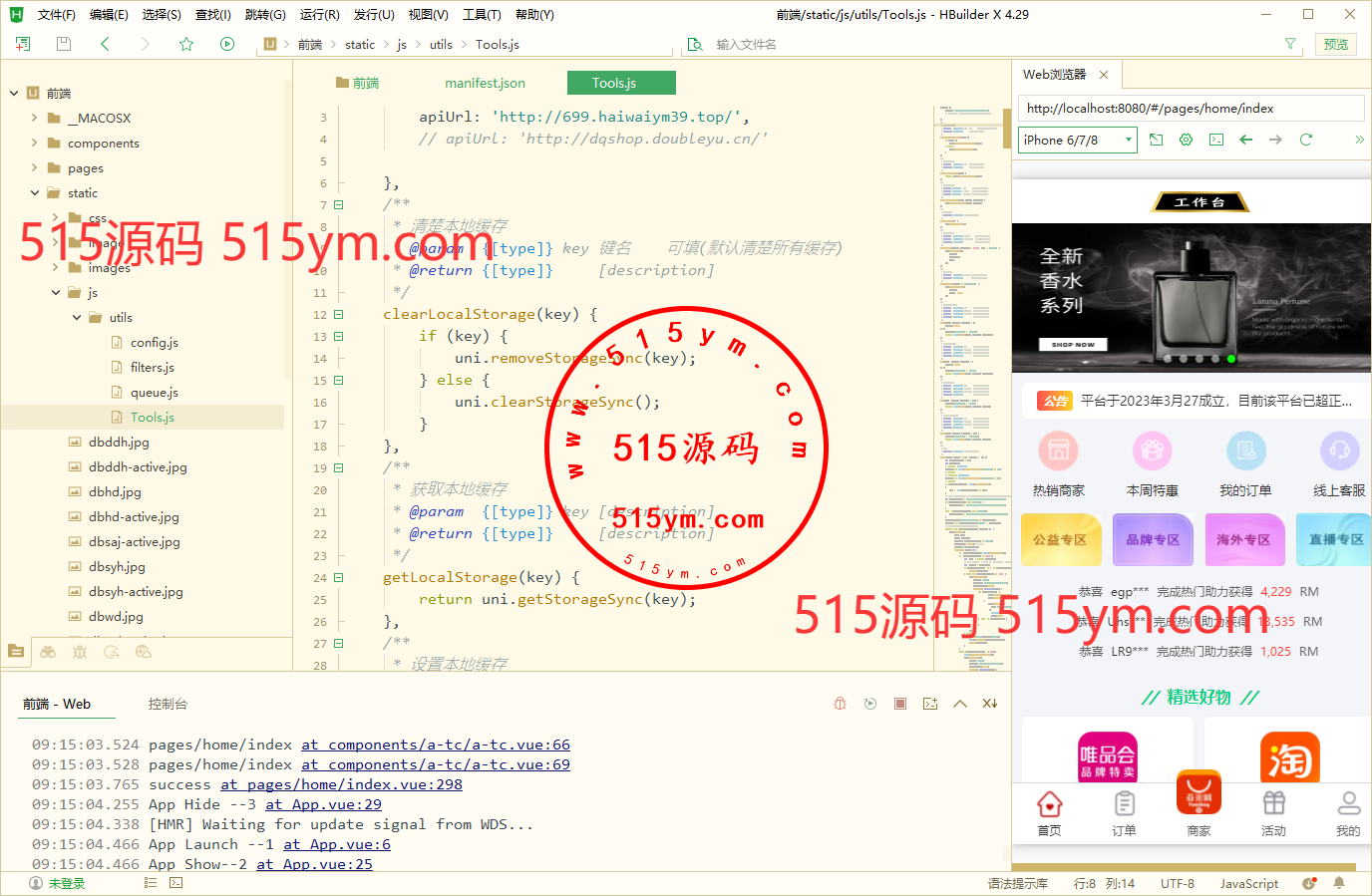Open link a-tc.vue:66 in console
1372x896 pixels.
tap(435, 745)
